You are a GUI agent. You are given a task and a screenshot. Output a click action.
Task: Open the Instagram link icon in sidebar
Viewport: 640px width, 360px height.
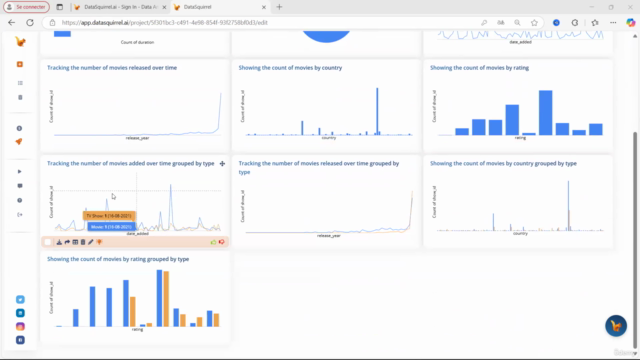pyautogui.click(x=20, y=327)
